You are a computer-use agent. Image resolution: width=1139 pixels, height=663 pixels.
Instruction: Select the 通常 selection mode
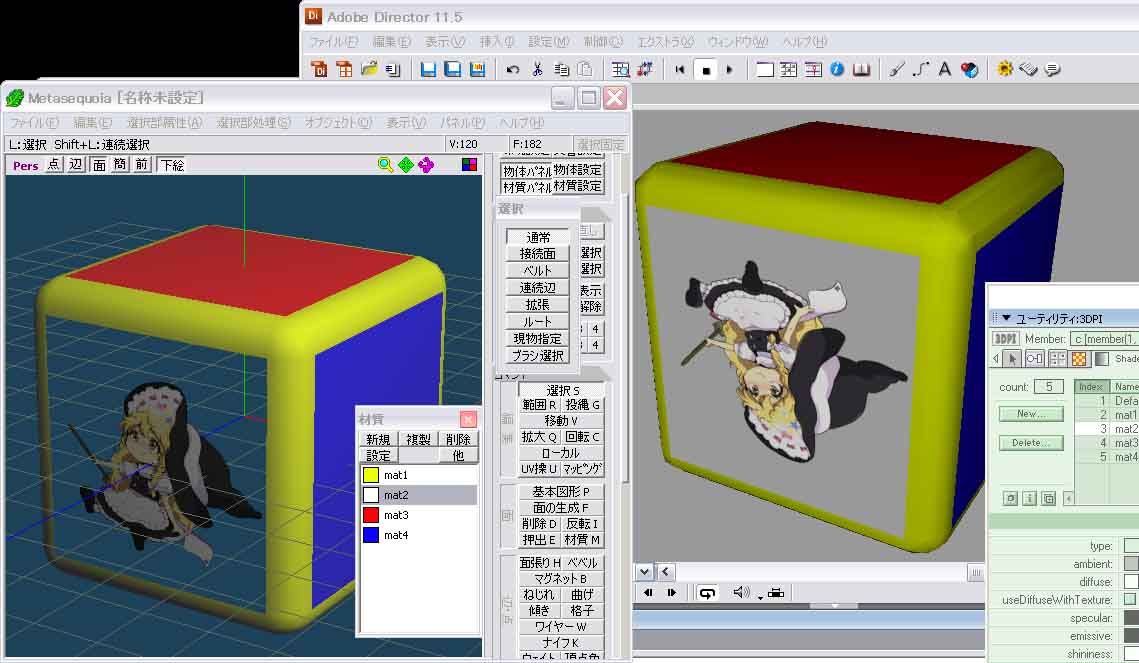coord(538,237)
